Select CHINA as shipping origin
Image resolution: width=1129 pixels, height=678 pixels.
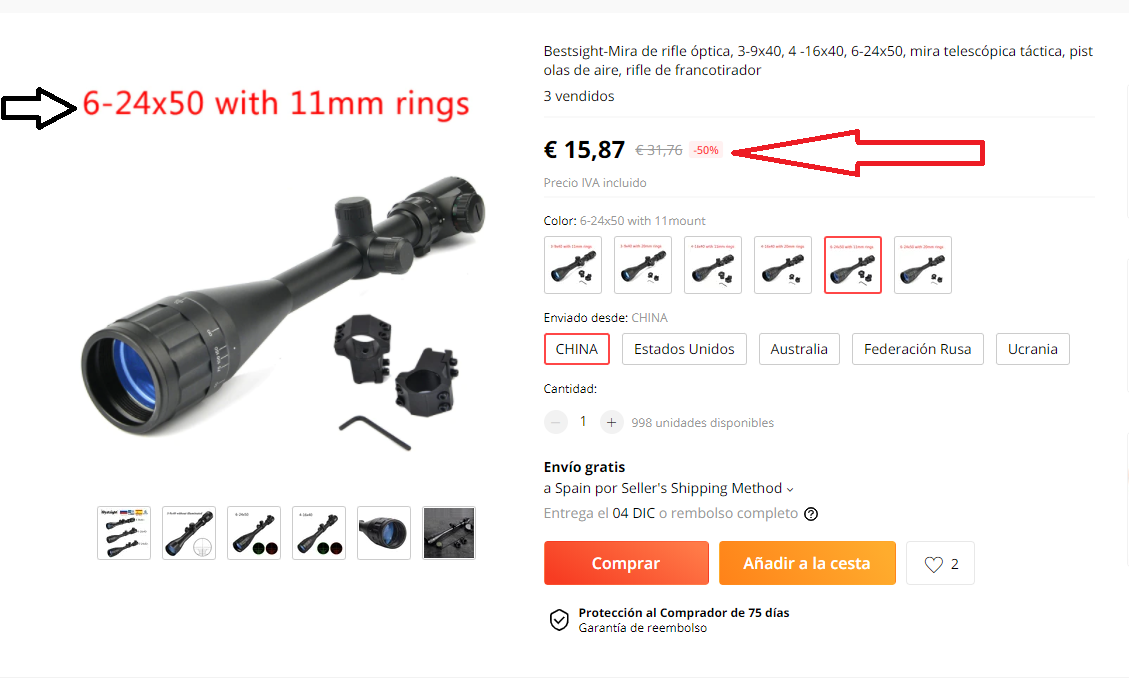click(577, 349)
